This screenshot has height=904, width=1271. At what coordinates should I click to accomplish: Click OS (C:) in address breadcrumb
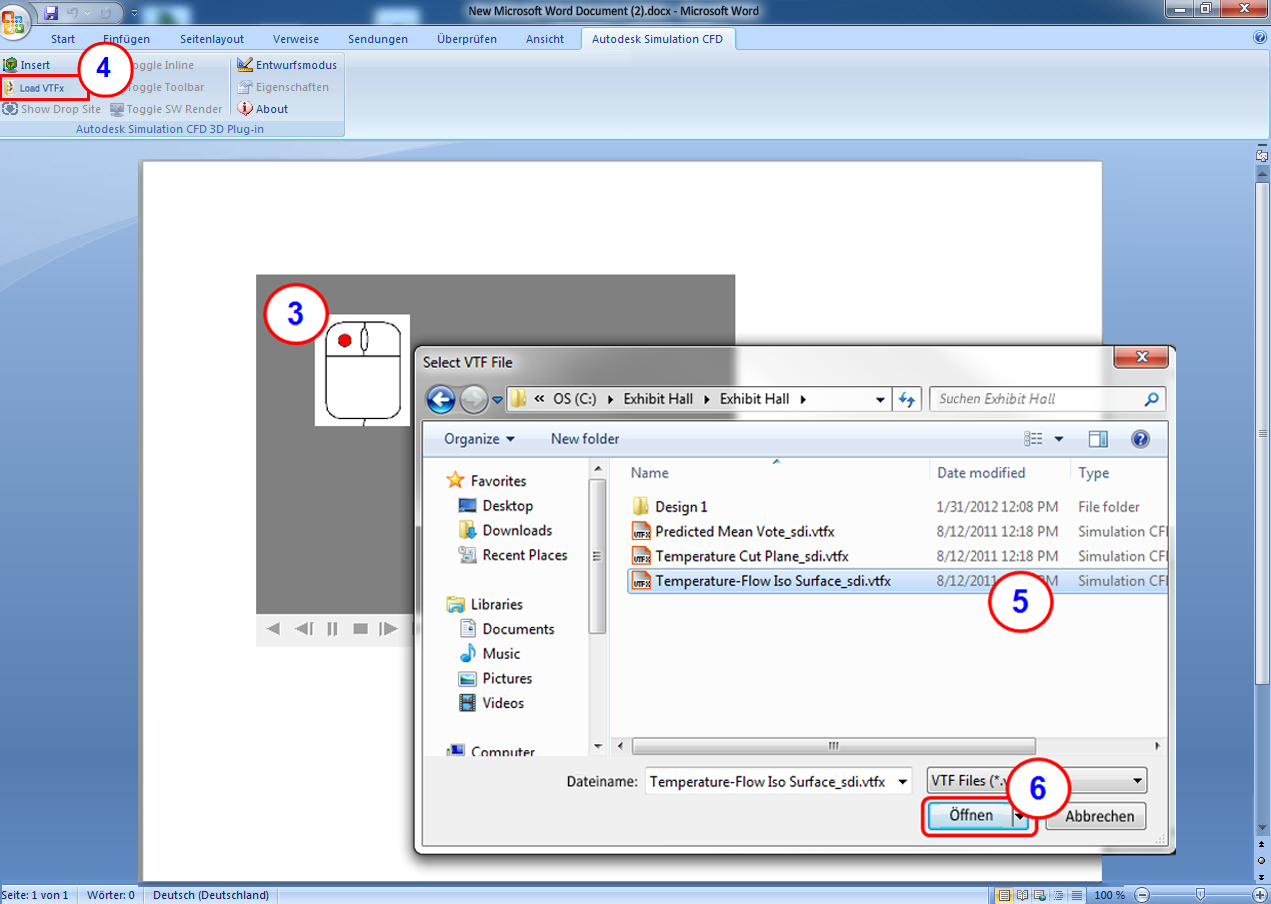tap(575, 399)
